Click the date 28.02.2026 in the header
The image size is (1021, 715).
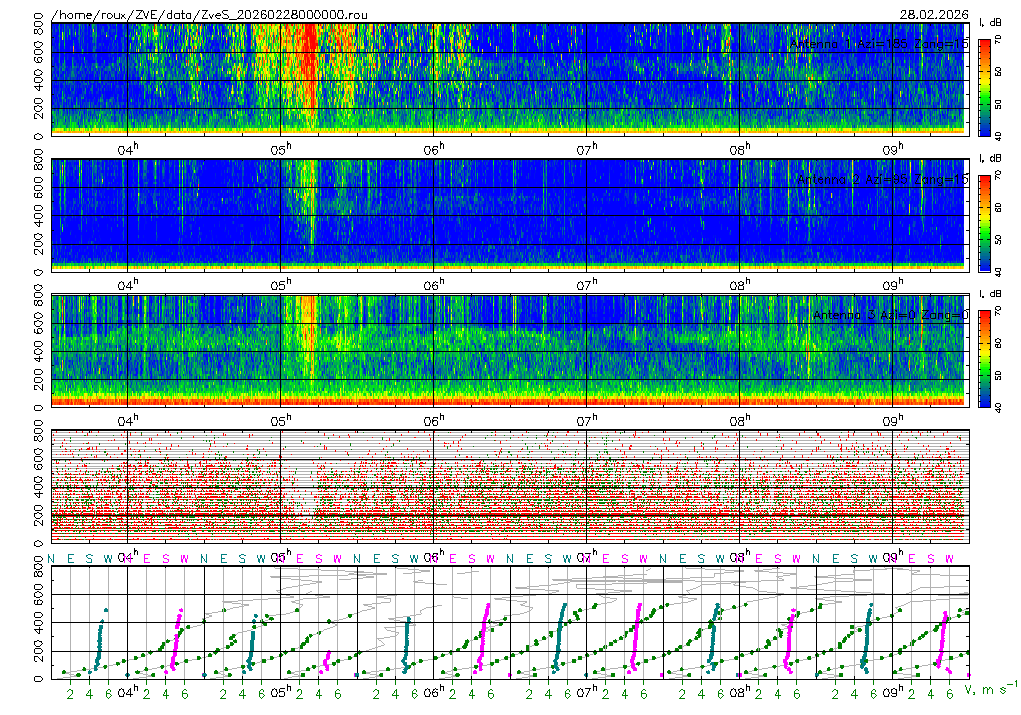tap(936, 15)
